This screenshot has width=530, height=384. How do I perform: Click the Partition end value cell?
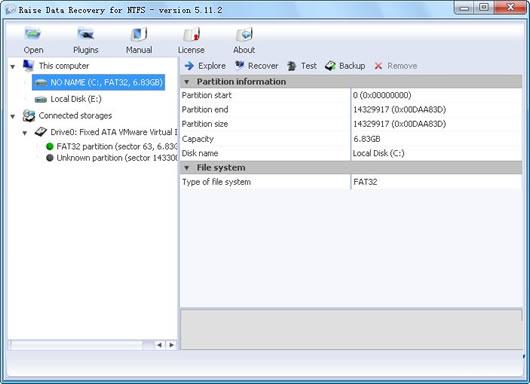pyautogui.click(x=436, y=110)
